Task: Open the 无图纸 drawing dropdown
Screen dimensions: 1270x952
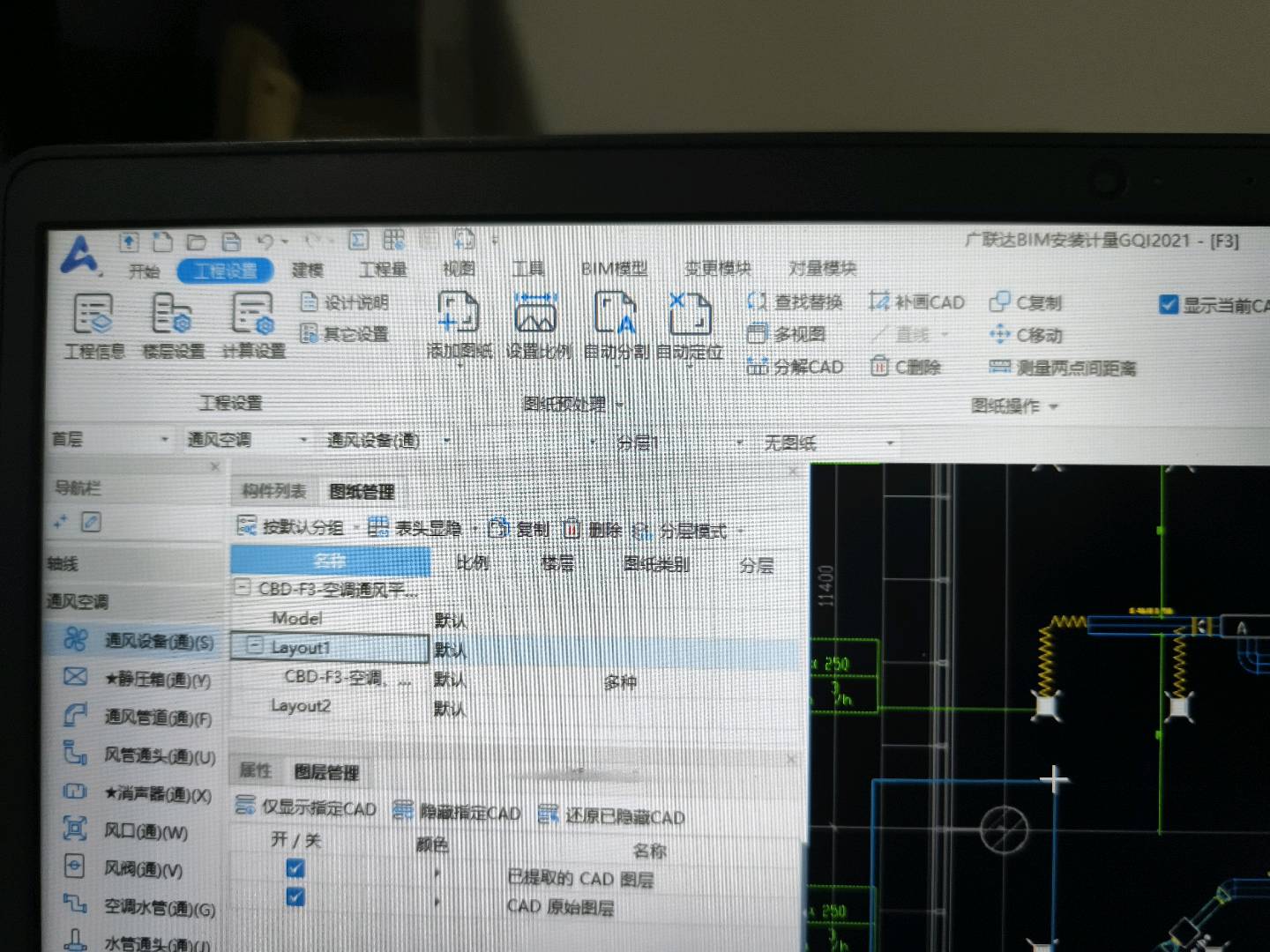Action: [829, 443]
